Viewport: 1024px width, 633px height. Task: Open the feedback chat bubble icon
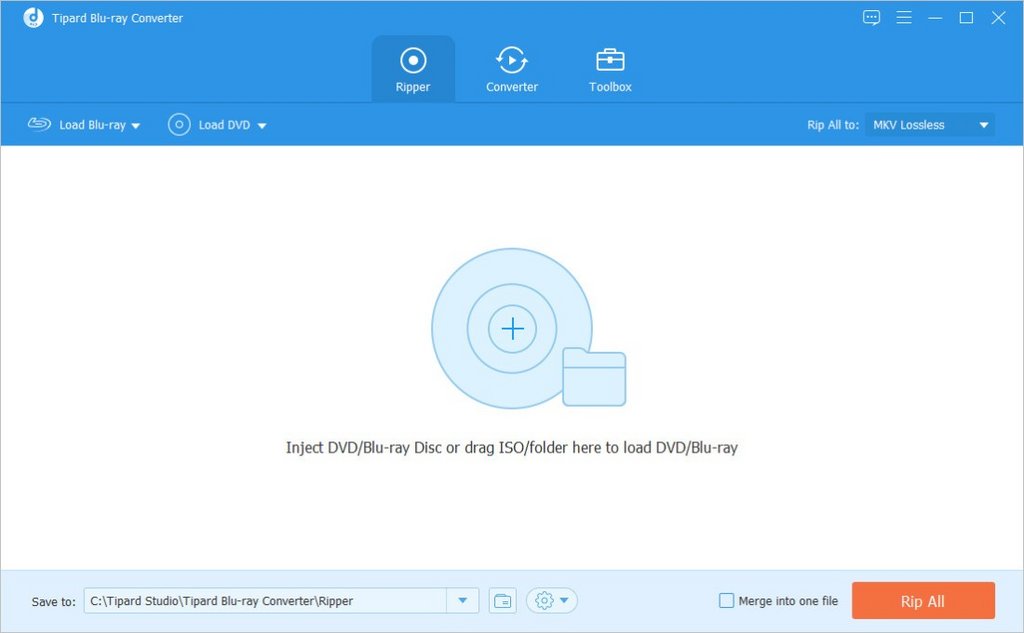(871, 18)
